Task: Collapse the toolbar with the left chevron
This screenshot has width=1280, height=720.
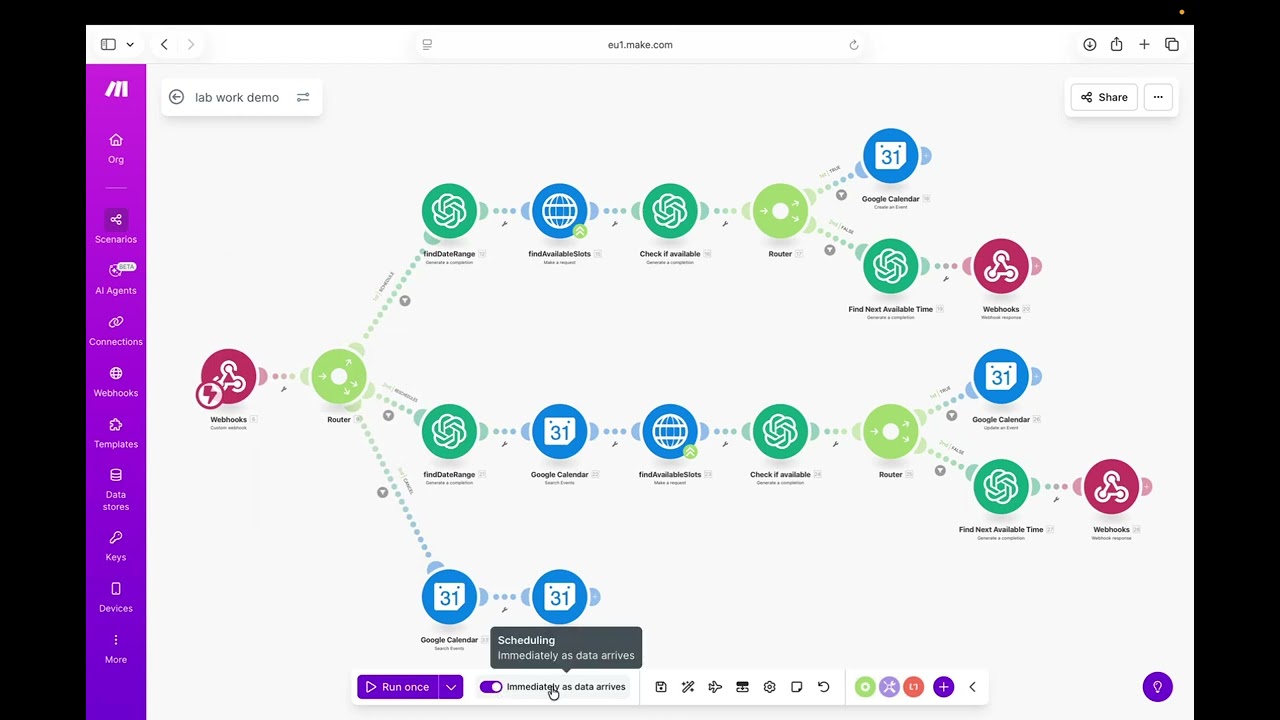Action: point(972,687)
